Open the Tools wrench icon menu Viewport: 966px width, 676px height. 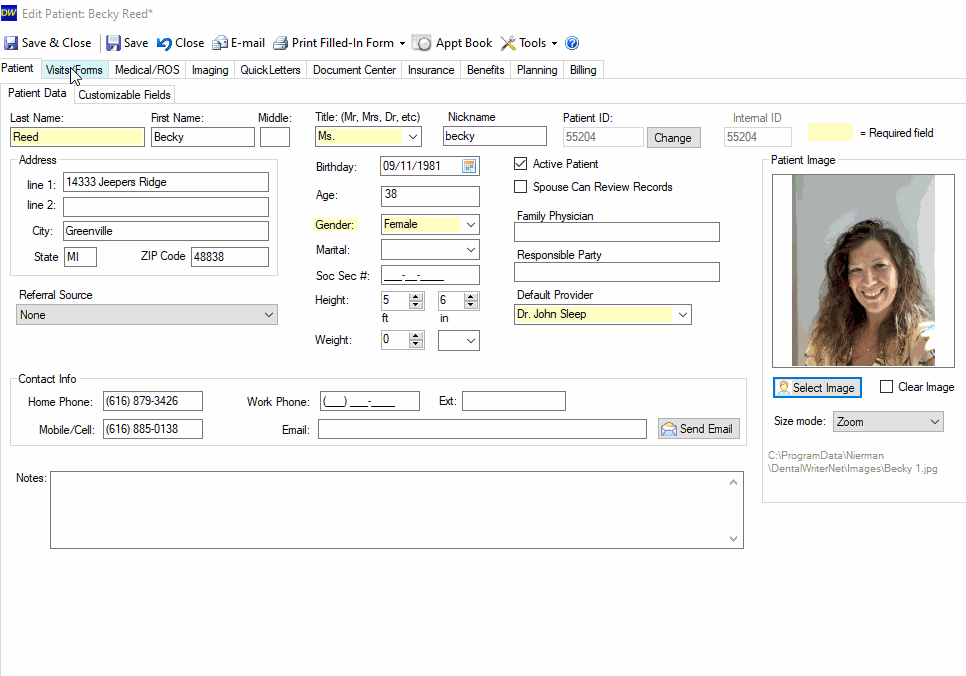pyautogui.click(x=508, y=43)
